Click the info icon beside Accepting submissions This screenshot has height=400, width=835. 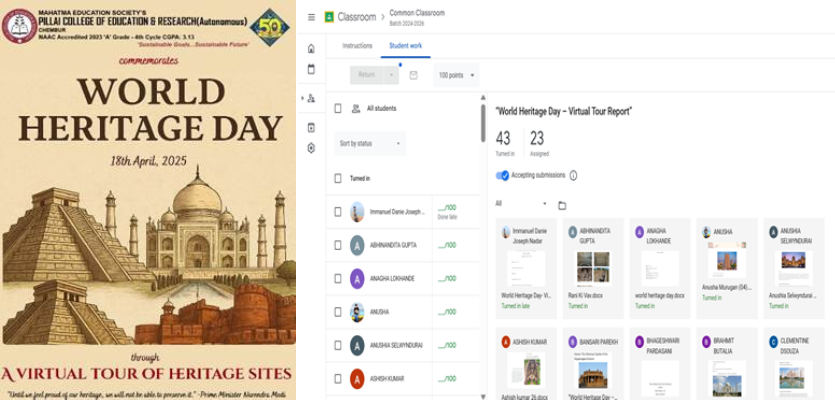pos(573,175)
